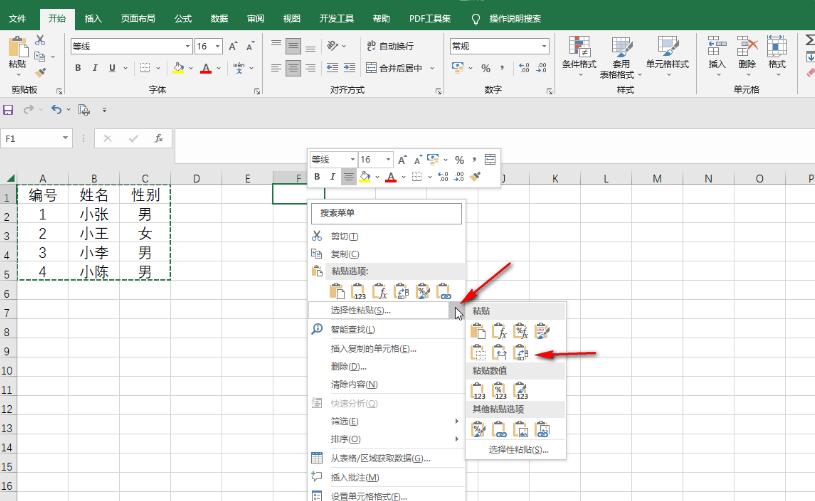Open the mini toolbar font size dropdown

tap(388, 160)
